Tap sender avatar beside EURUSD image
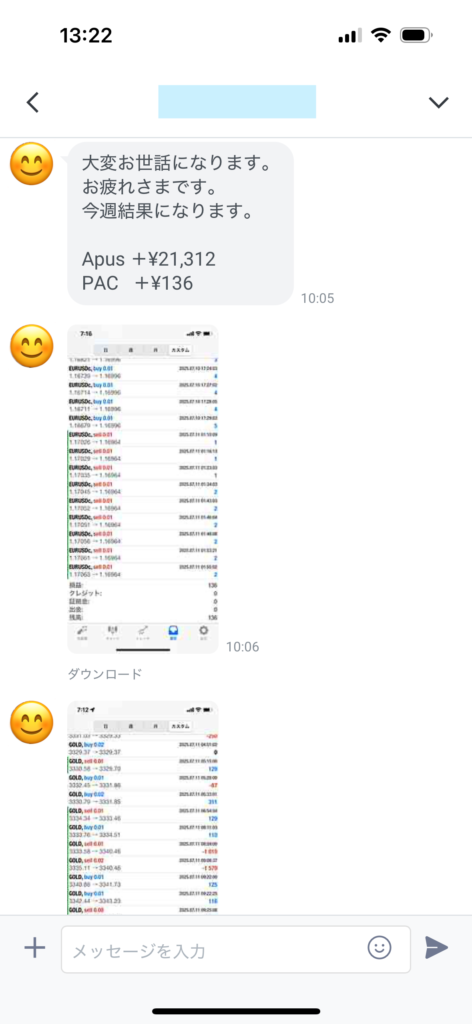Screen dimensions: 472x1024 coord(31,346)
